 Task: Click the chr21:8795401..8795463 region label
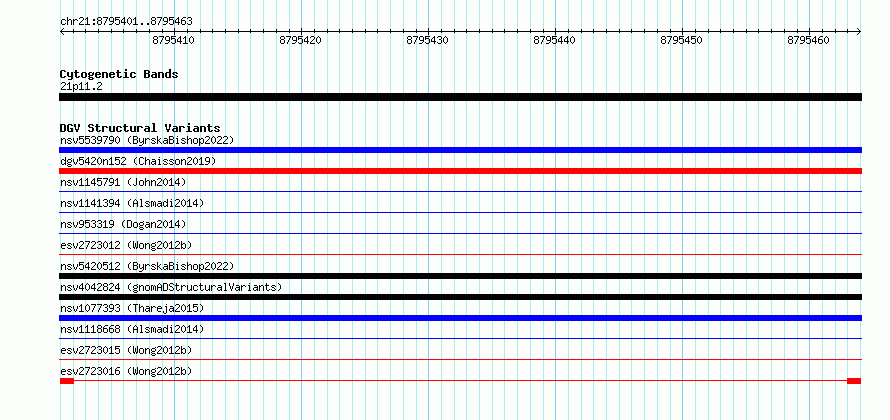(x=126, y=22)
